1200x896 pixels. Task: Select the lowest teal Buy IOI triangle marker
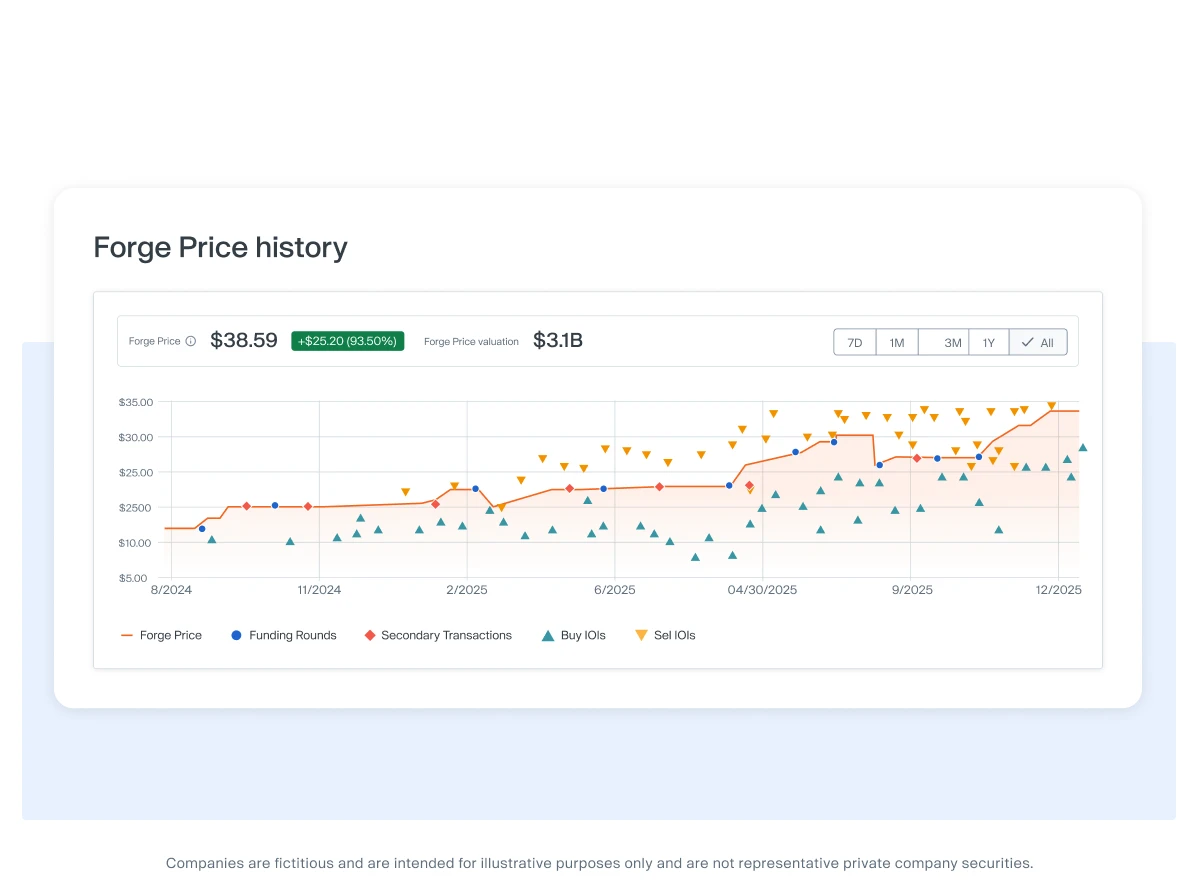point(695,557)
